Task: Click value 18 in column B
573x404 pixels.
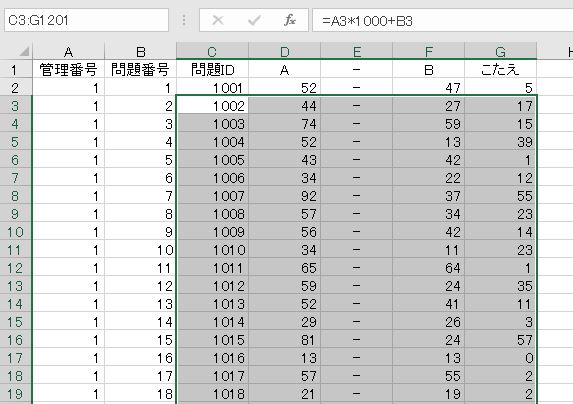Action: 140,394
